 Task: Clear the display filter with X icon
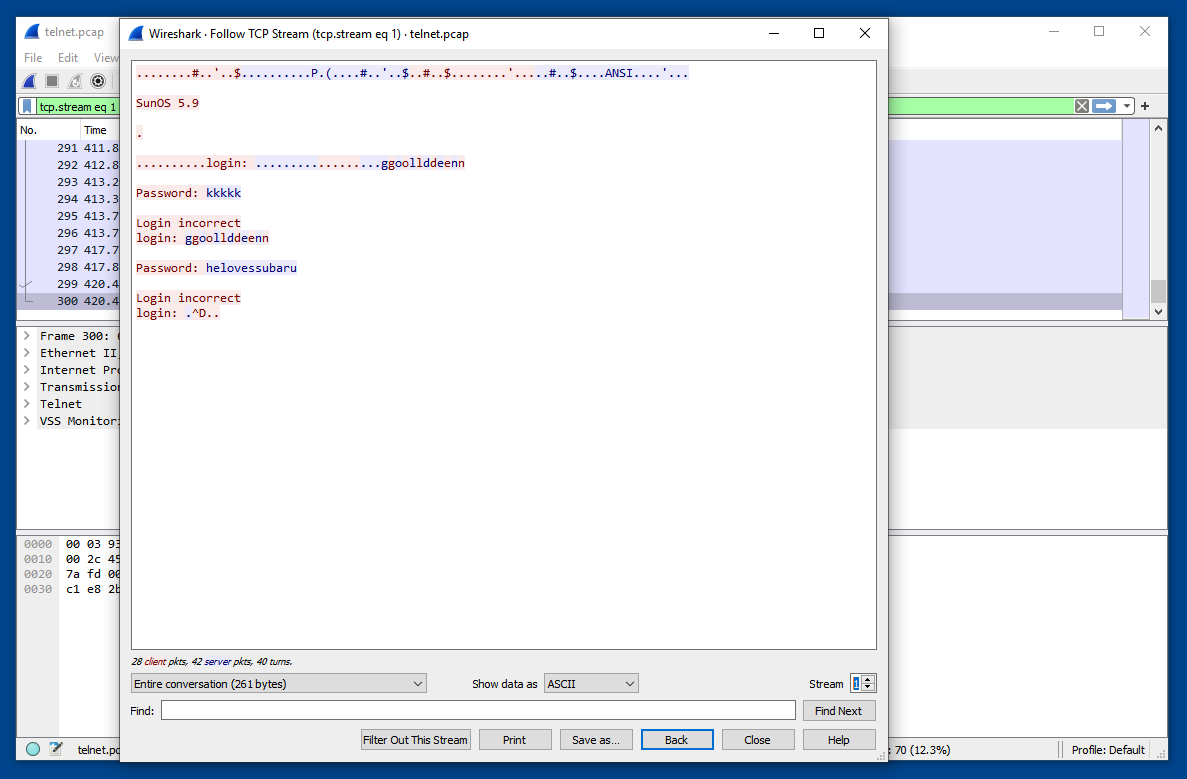(1081, 106)
